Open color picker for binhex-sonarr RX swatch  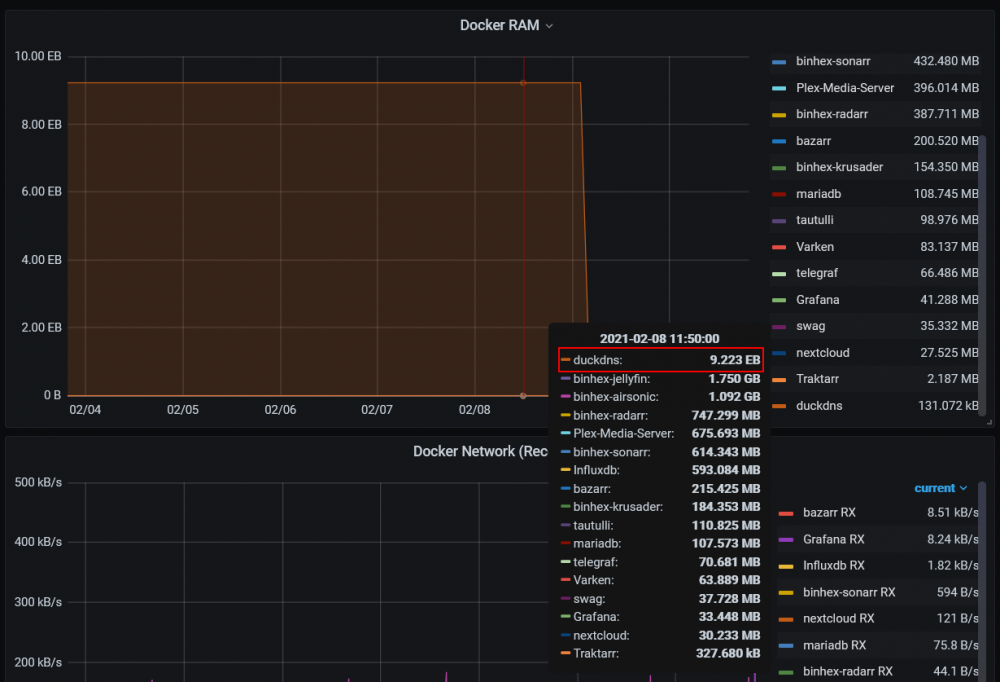pyautogui.click(x=786, y=593)
